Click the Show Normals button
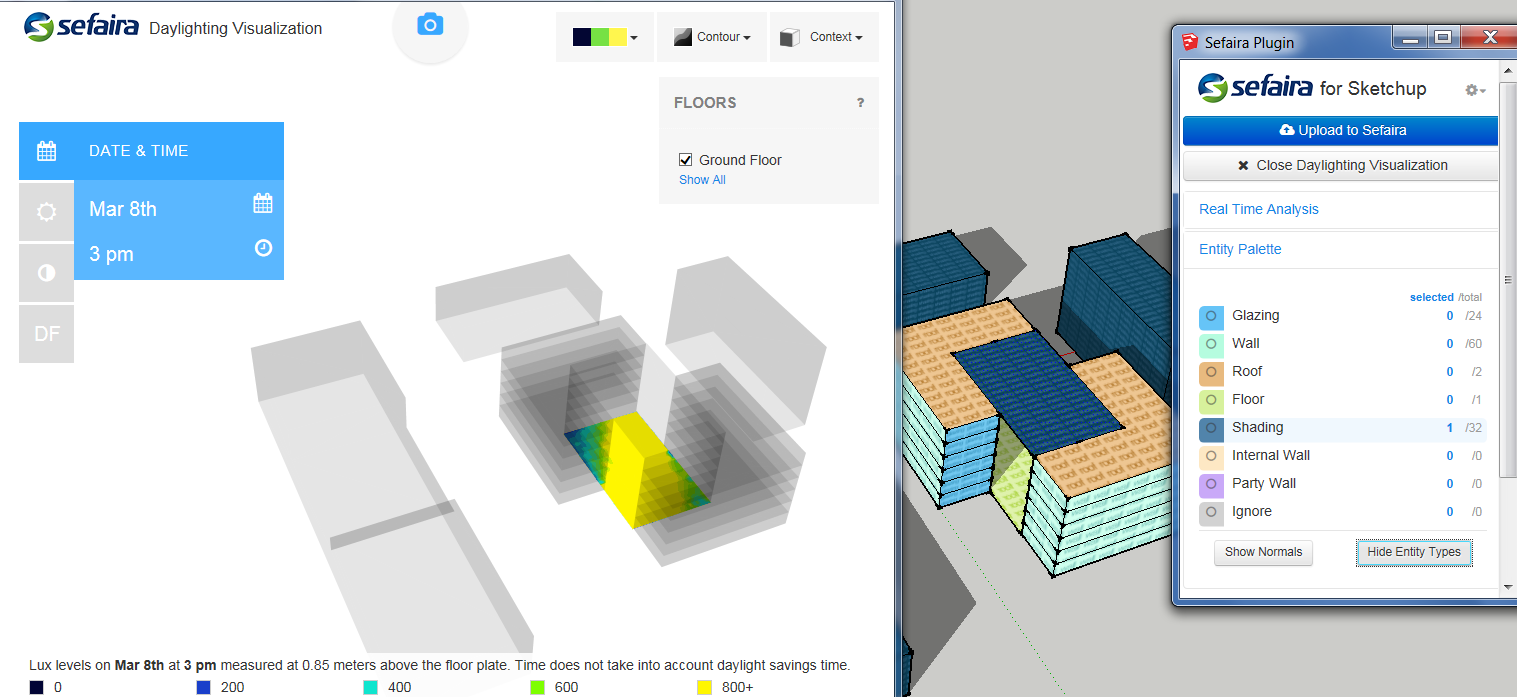 click(x=1263, y=552)
